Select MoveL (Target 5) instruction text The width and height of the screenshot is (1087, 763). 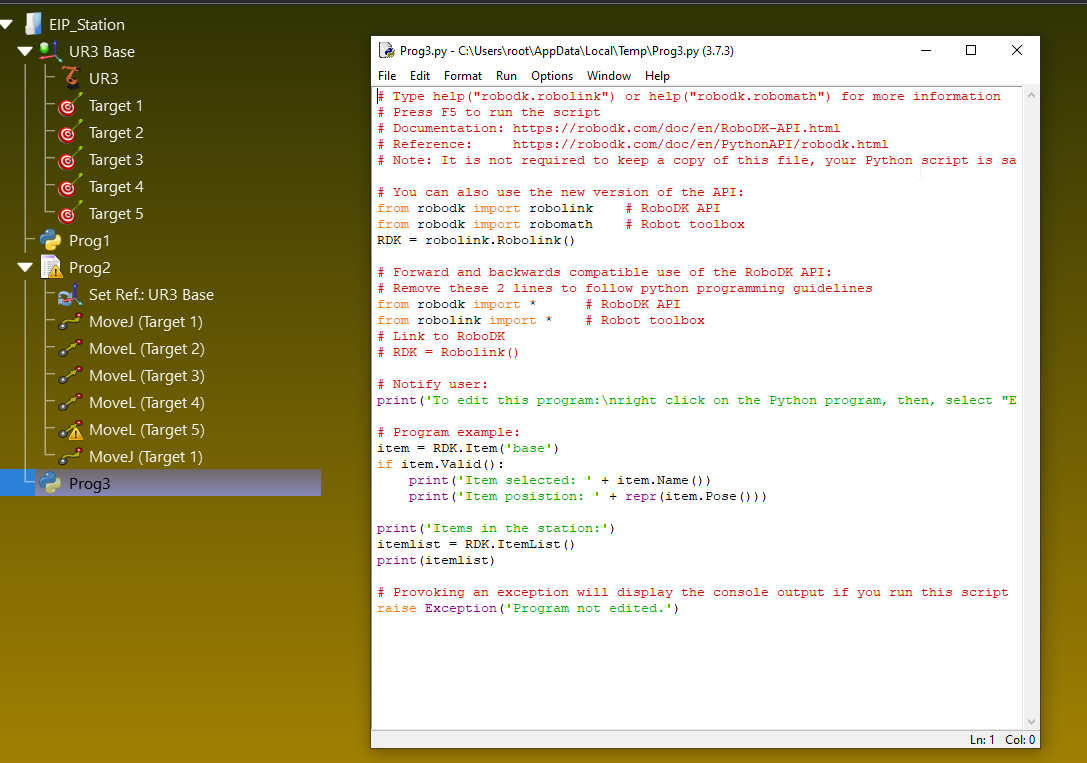(x=146, y=430)
